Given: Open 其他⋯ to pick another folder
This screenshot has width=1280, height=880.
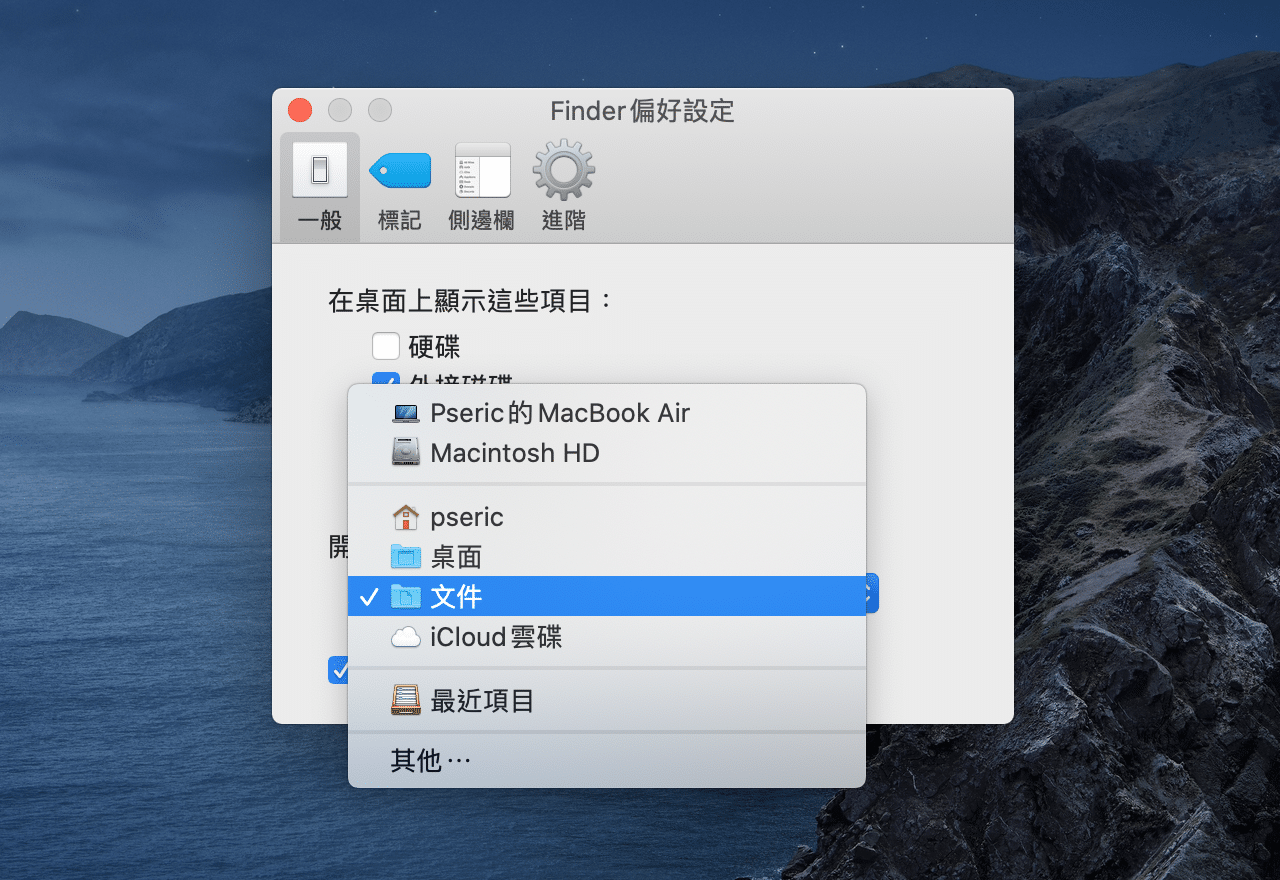Looking at the screenshot, I should coord(607,761).
